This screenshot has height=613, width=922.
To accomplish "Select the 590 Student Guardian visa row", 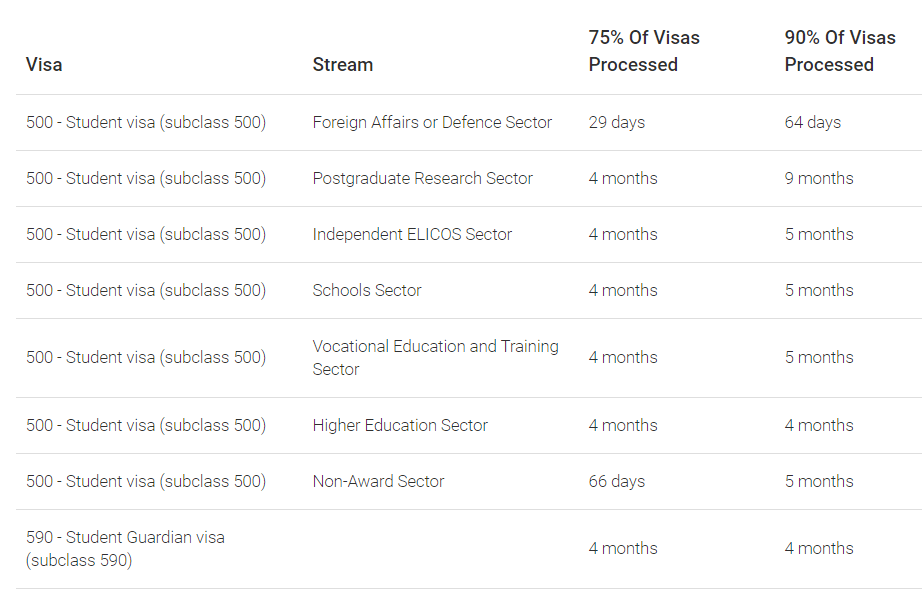I will [x=469, y=549].
